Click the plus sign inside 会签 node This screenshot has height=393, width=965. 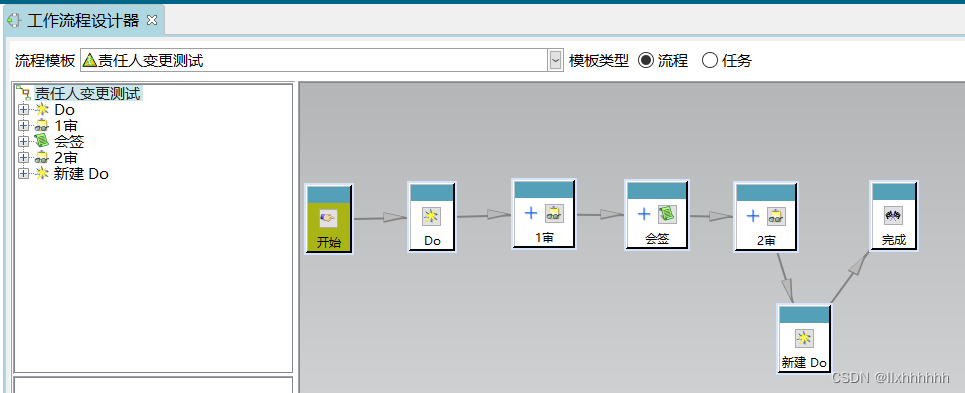(x=644, y=214)
